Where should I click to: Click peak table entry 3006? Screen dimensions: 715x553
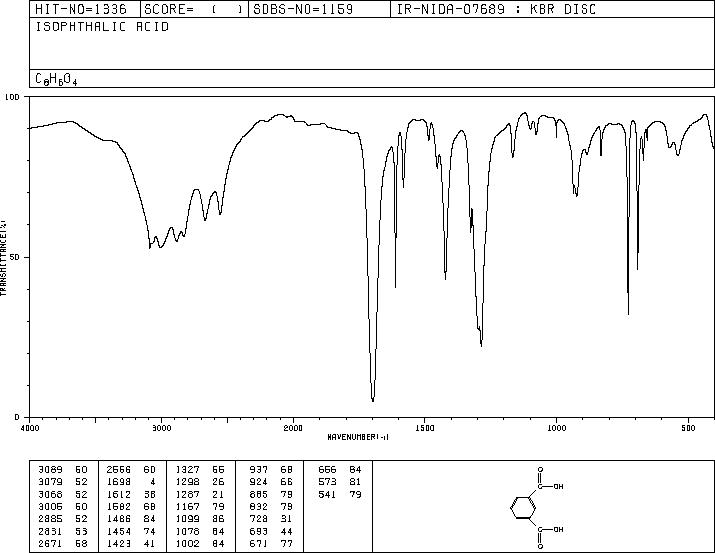click(x=51, y=506)
